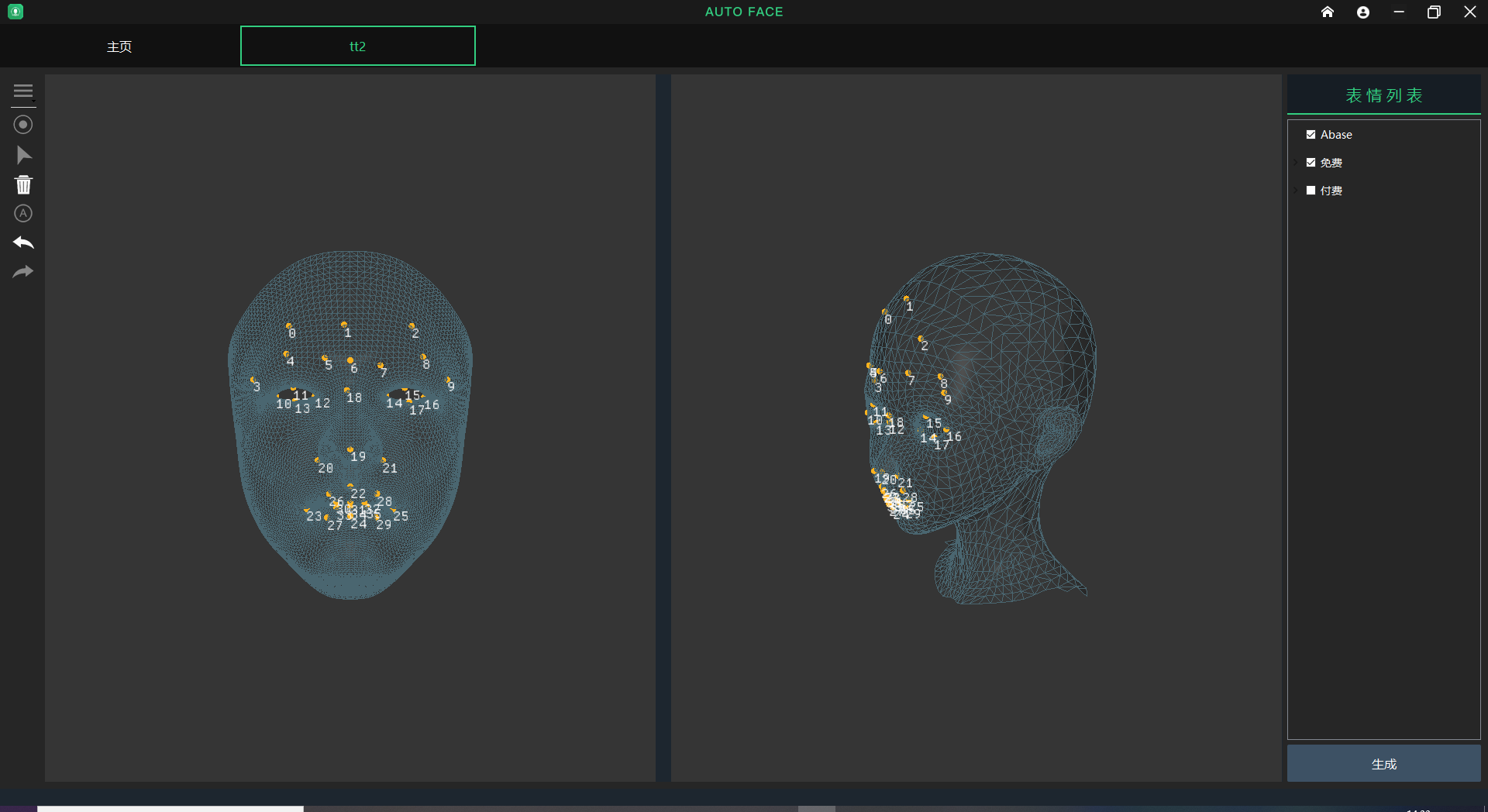Viewport: 1488px width, 812px height.
Task: Click the 生成 generate button
Action: coord(1383,763)
